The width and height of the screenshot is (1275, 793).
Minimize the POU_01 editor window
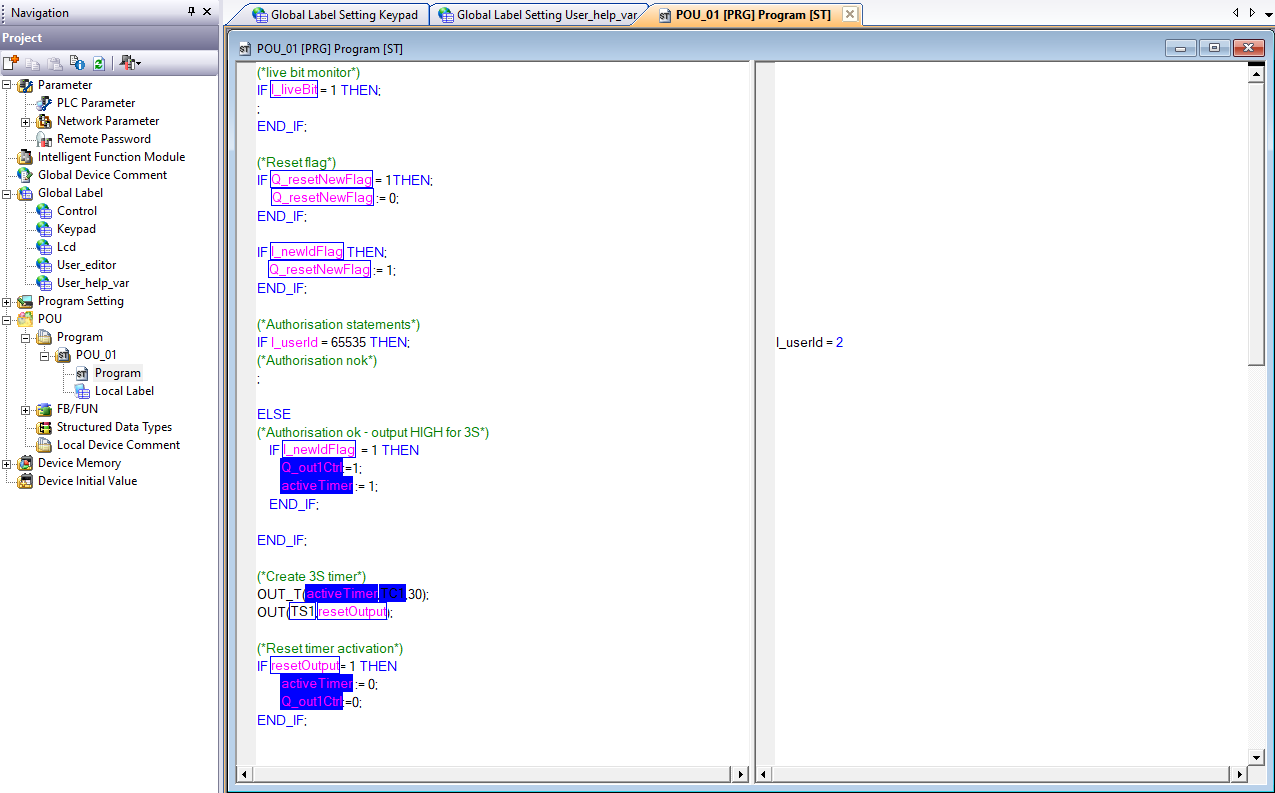tap(1180, 48)
